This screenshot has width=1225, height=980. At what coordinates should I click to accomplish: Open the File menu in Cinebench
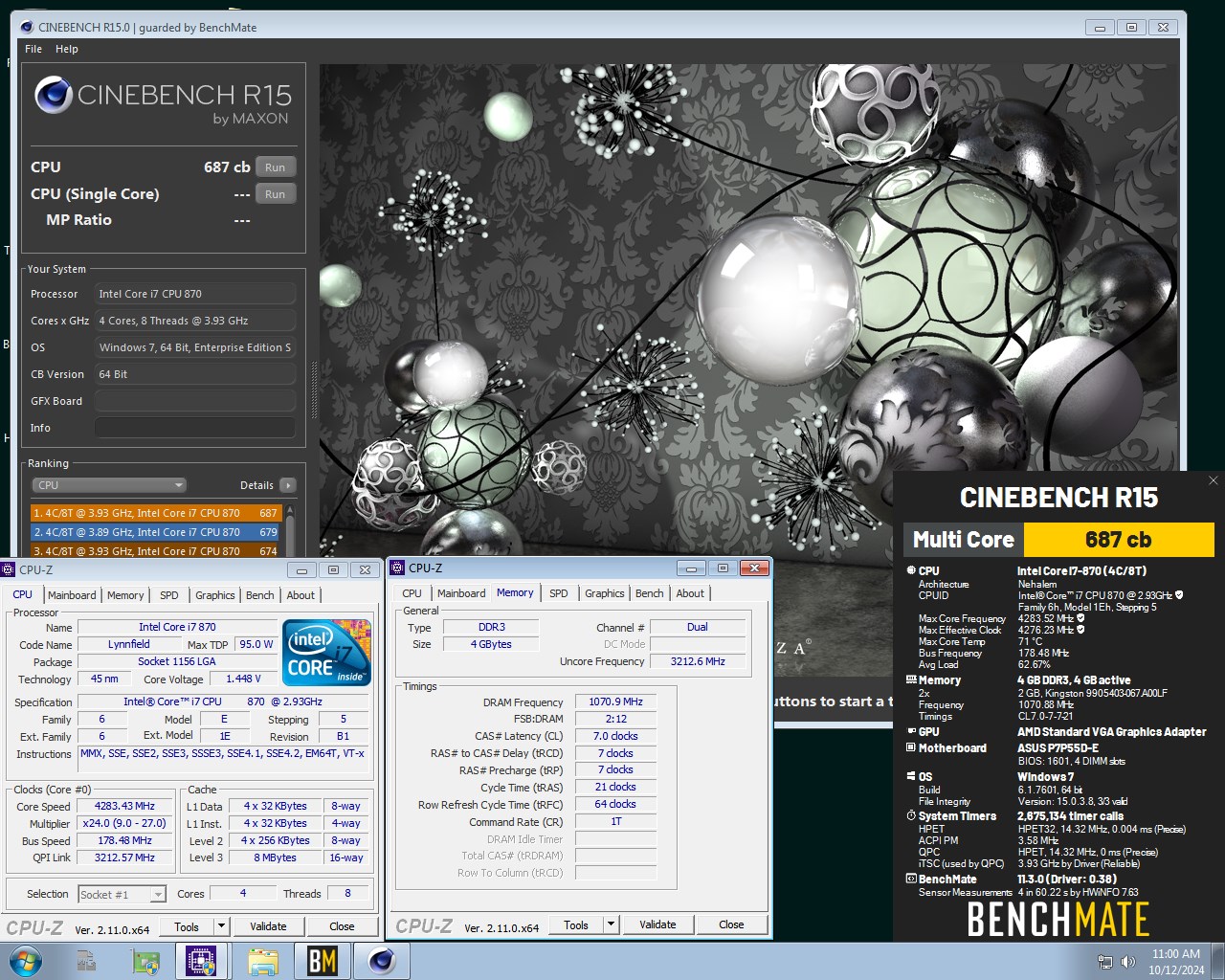click(33, 49)
